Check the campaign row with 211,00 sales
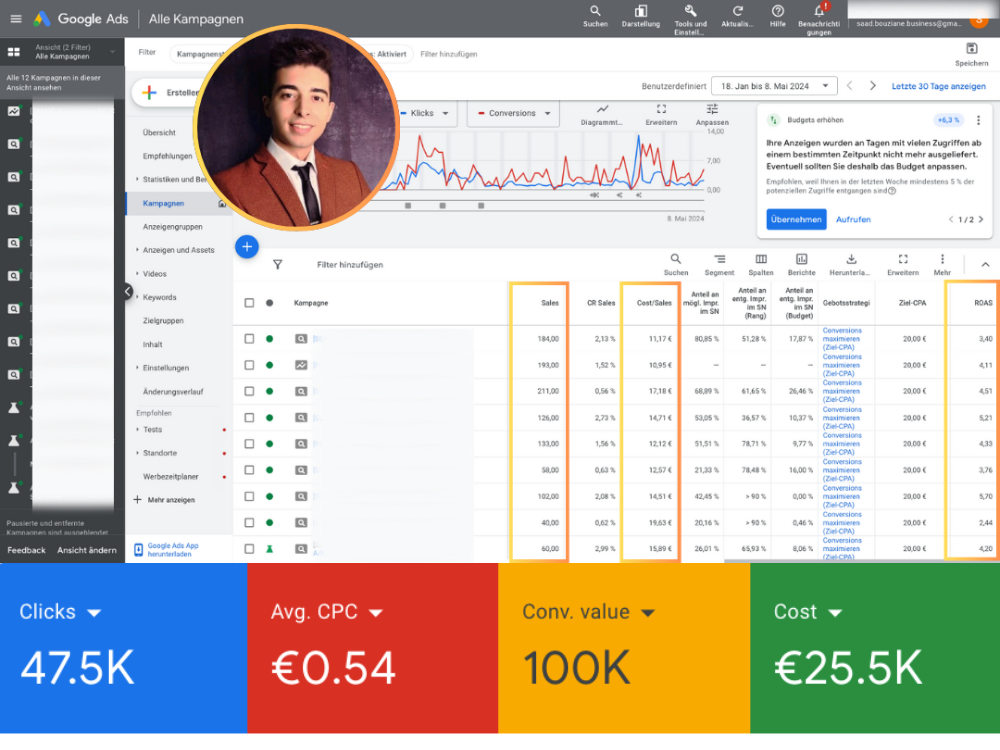 pos(249,391)
